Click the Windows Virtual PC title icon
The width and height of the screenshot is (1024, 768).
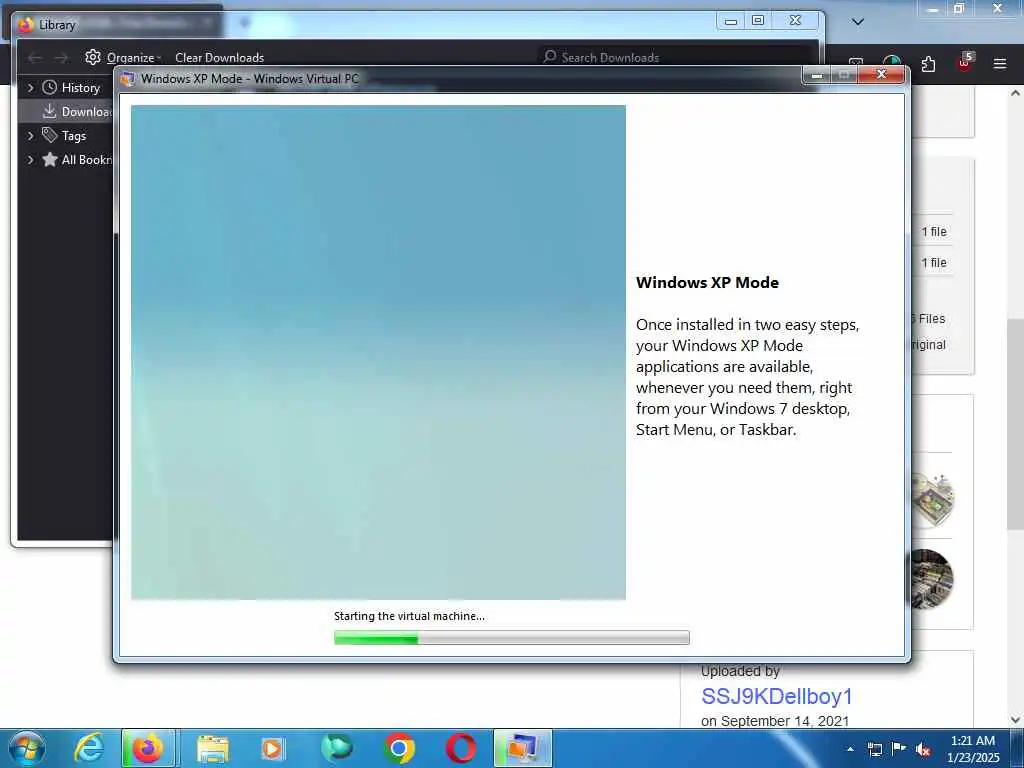pyautogui.click(x=127, y=78)
